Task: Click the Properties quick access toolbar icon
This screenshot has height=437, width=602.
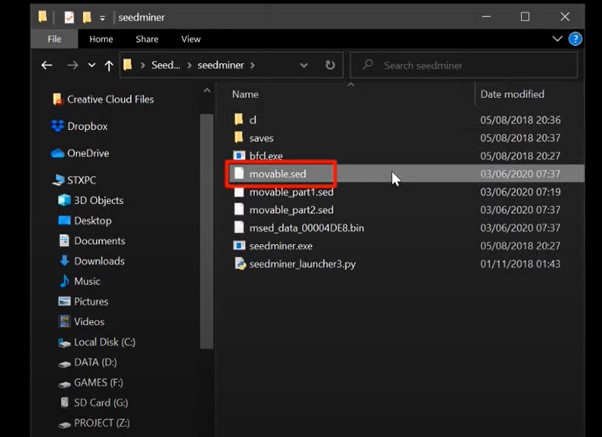Action: 69,17
